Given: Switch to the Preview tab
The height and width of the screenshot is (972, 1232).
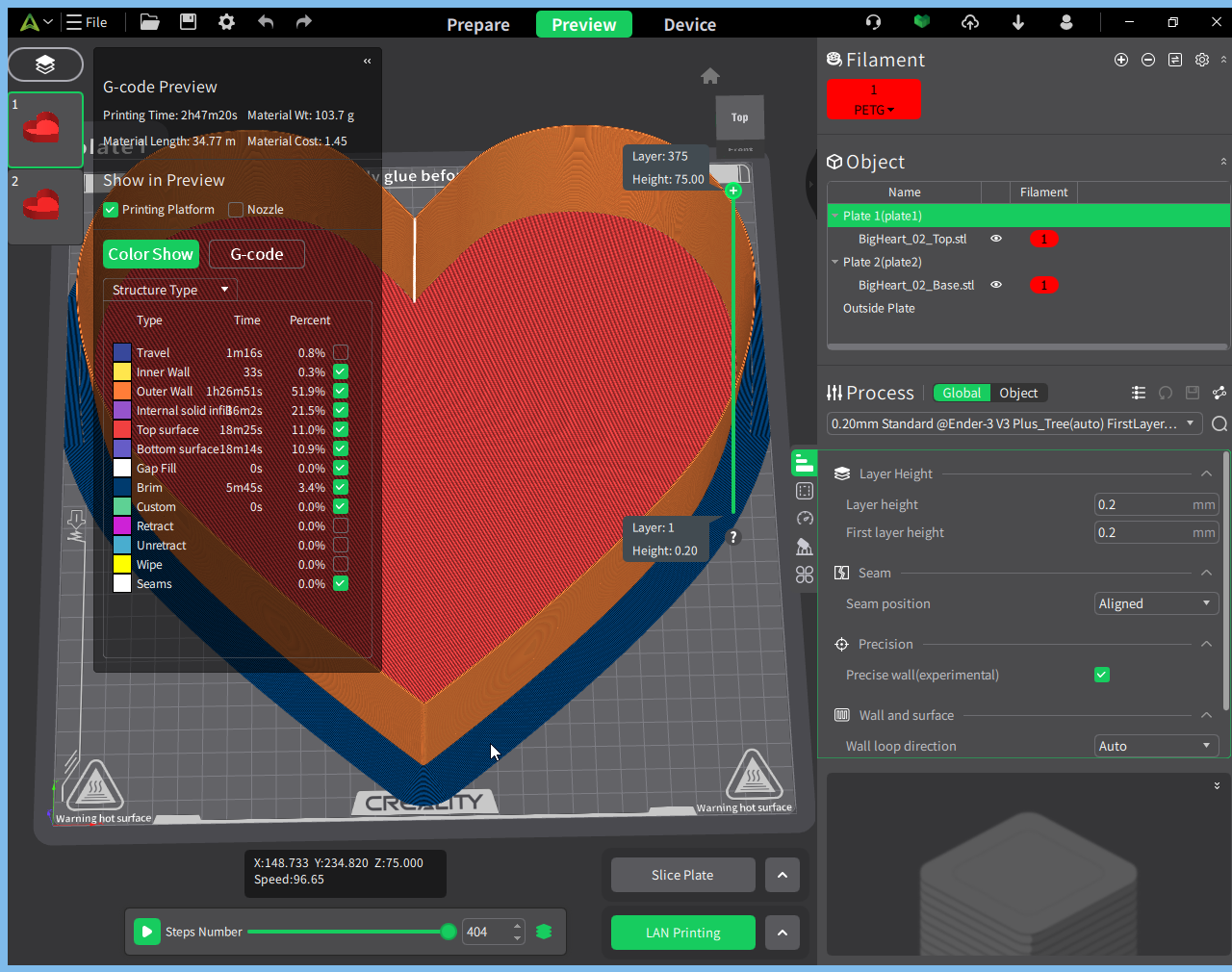Looking at the screenshot, I should [x=584, y=25].
